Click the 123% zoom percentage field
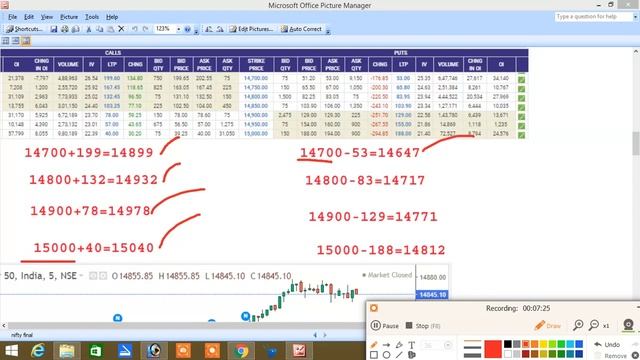Image resolution: width=640 pixels, height=360 pixels. (x=164, y=29)
